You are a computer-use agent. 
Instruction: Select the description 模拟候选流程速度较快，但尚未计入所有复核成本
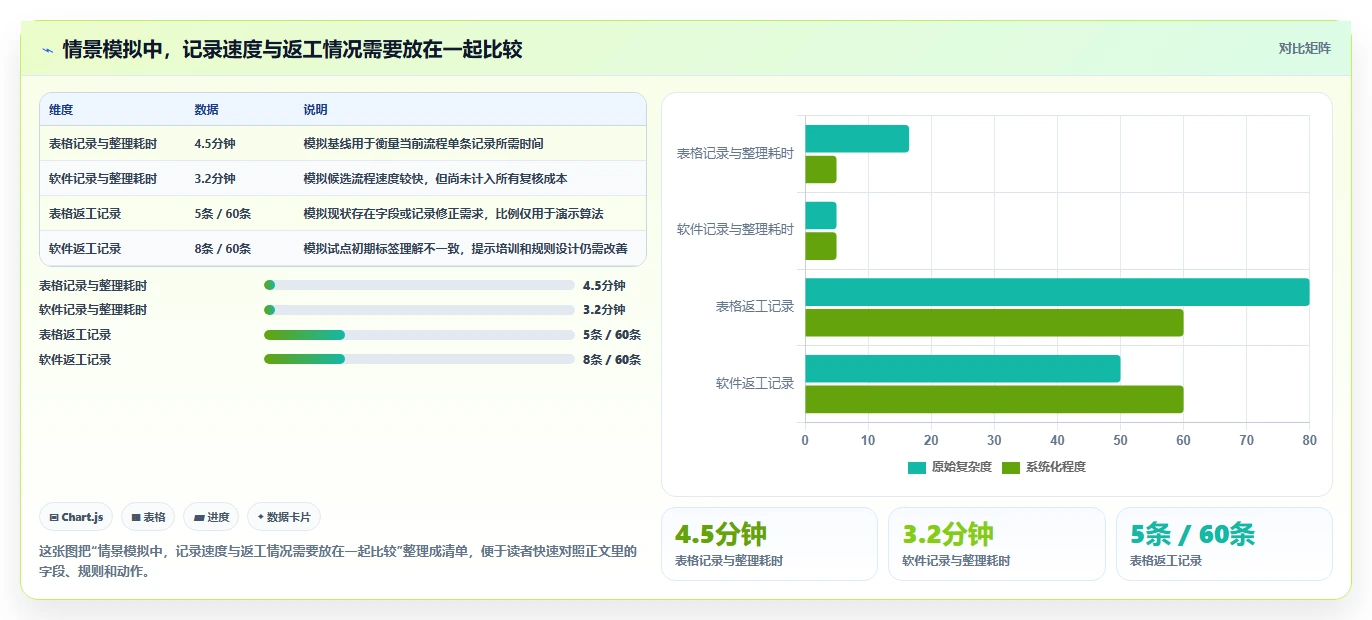435,179
